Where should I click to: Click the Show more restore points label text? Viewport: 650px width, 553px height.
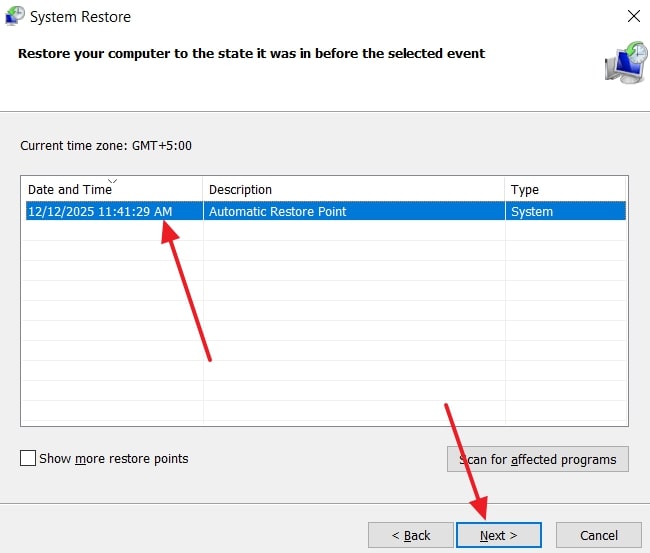click(114, 458)
